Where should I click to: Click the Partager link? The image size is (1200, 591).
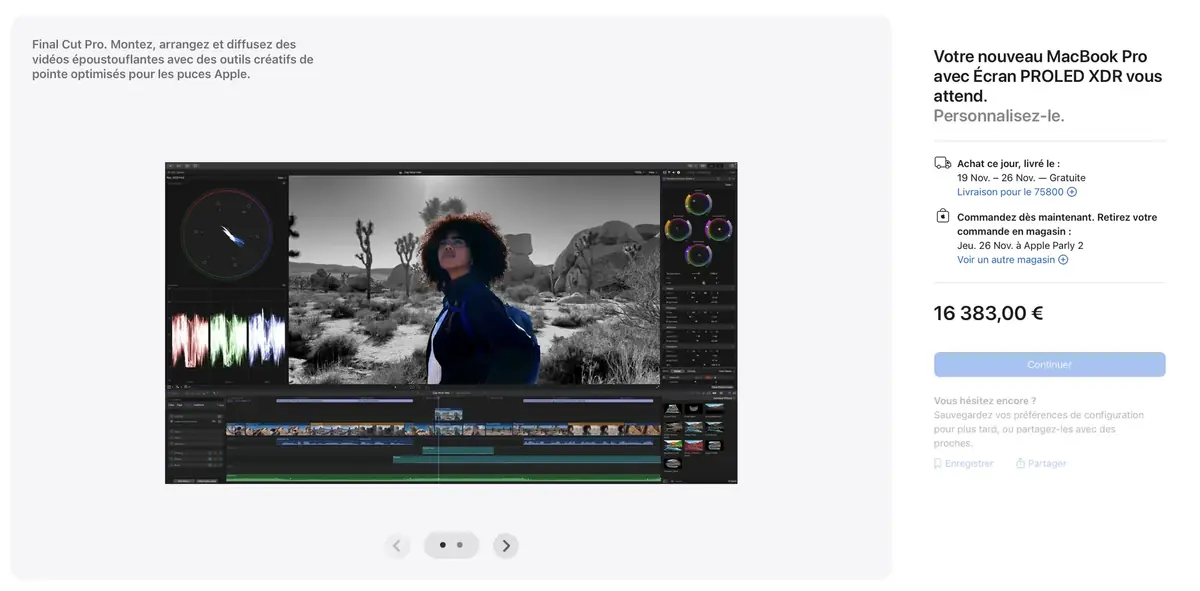coord(1041,464)
